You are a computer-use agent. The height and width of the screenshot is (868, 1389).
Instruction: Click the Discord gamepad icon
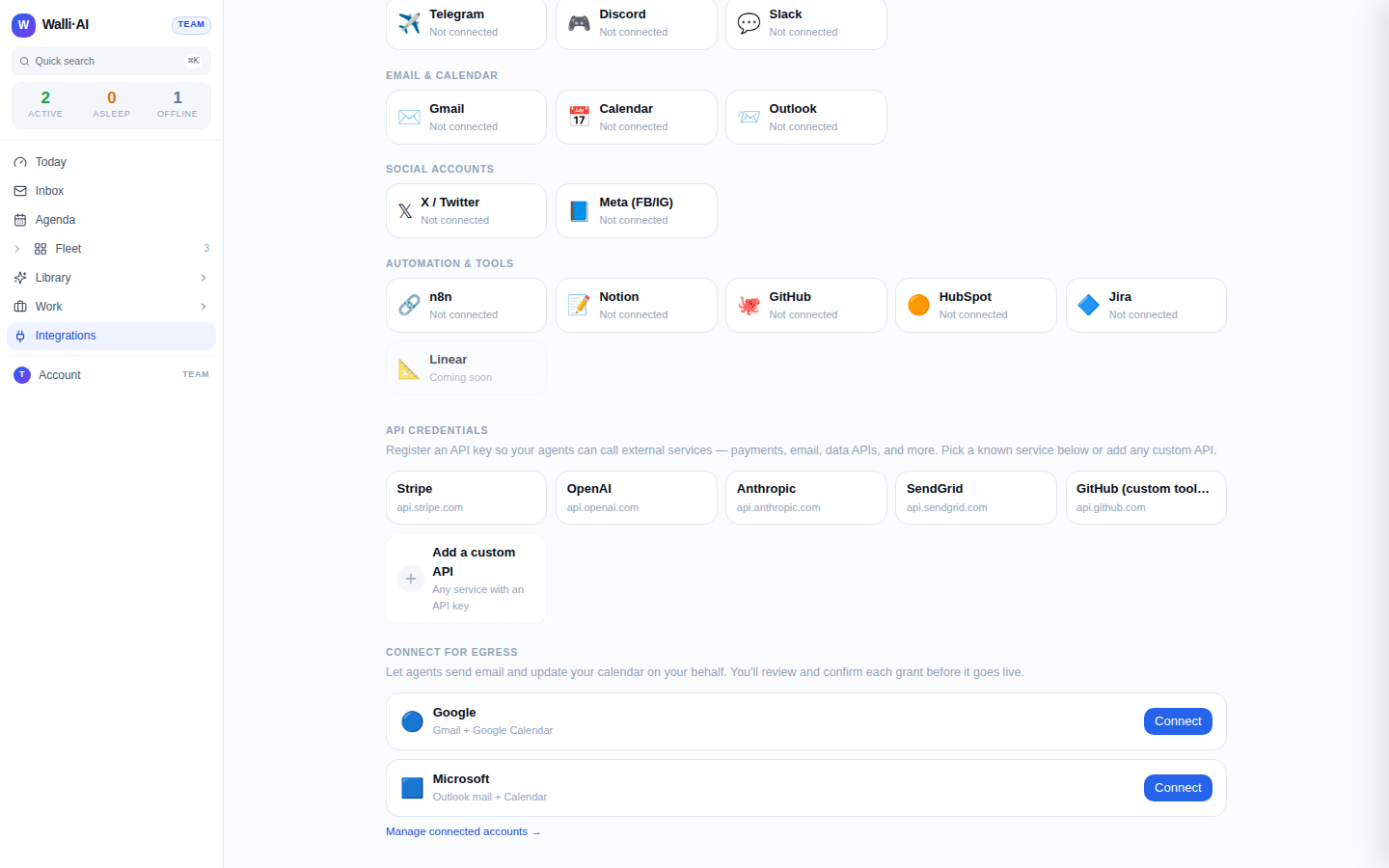click(579, 23)
